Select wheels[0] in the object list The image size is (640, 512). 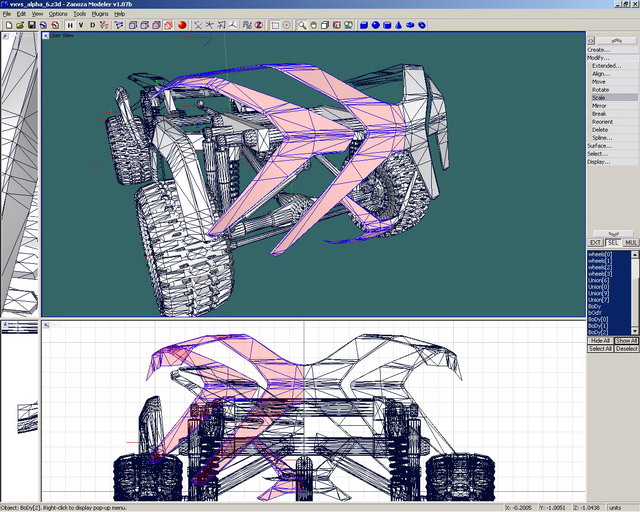coord(599,255)
